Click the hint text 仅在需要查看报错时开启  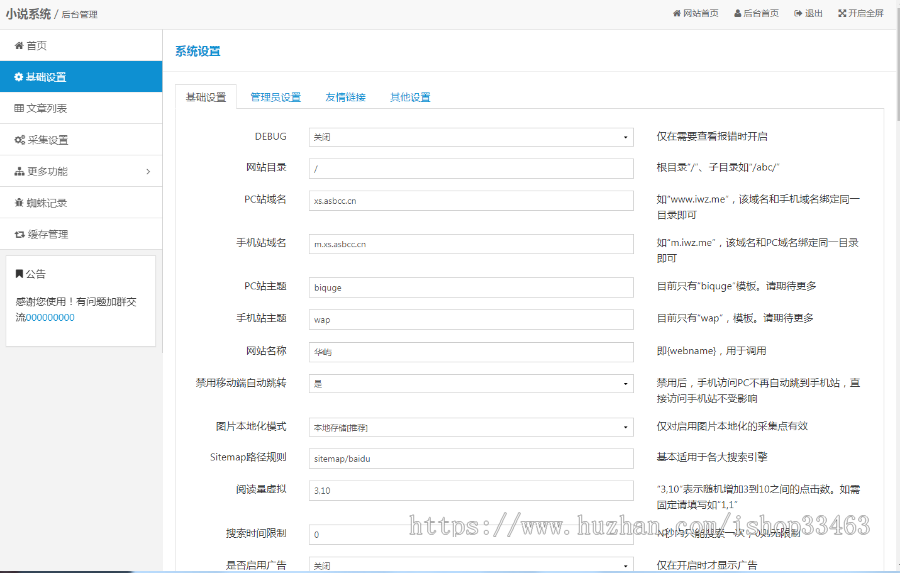pyautogui.click(x=712, y=137)
